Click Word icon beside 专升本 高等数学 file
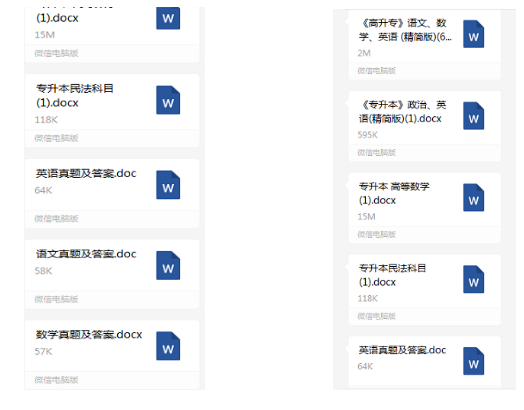The image size is (524, 410). tap(474, 197)
